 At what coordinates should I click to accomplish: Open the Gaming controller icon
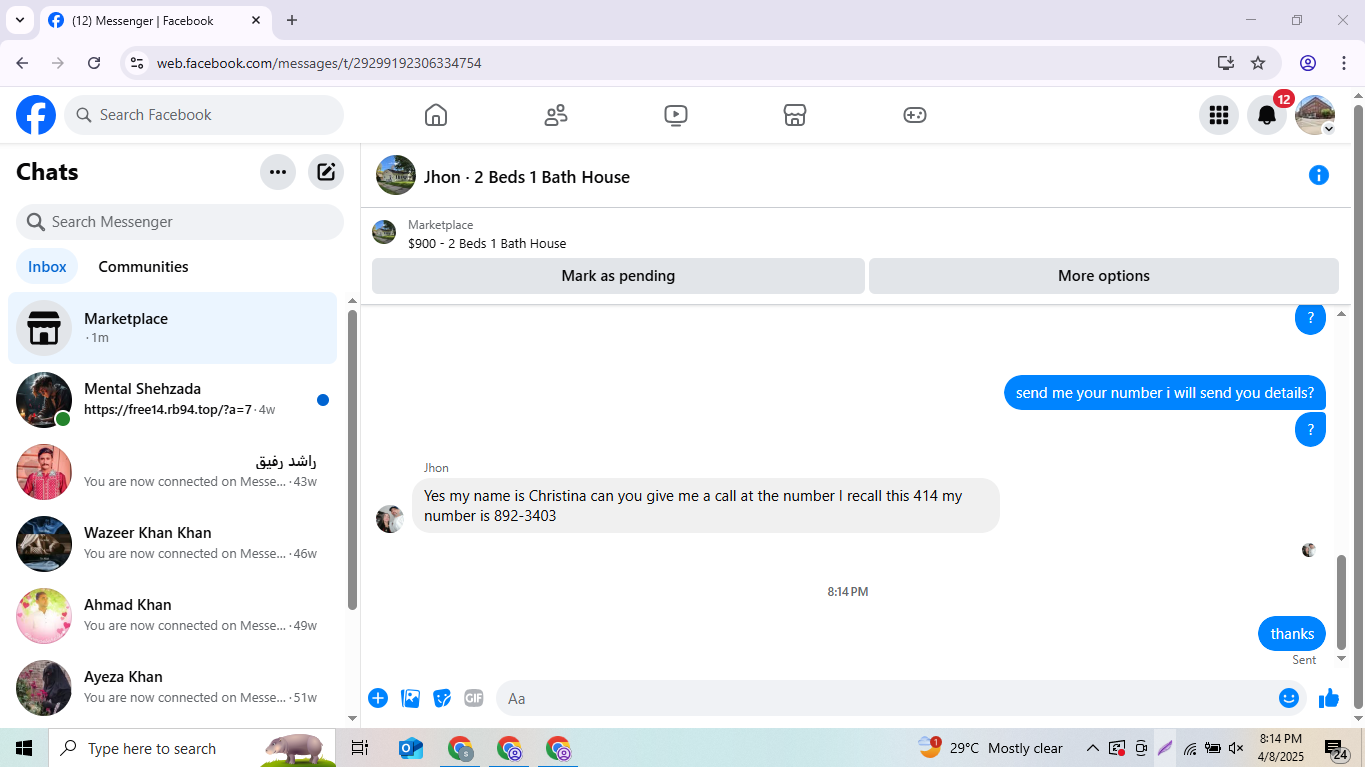pyautogui.click(x=915, y=115)
